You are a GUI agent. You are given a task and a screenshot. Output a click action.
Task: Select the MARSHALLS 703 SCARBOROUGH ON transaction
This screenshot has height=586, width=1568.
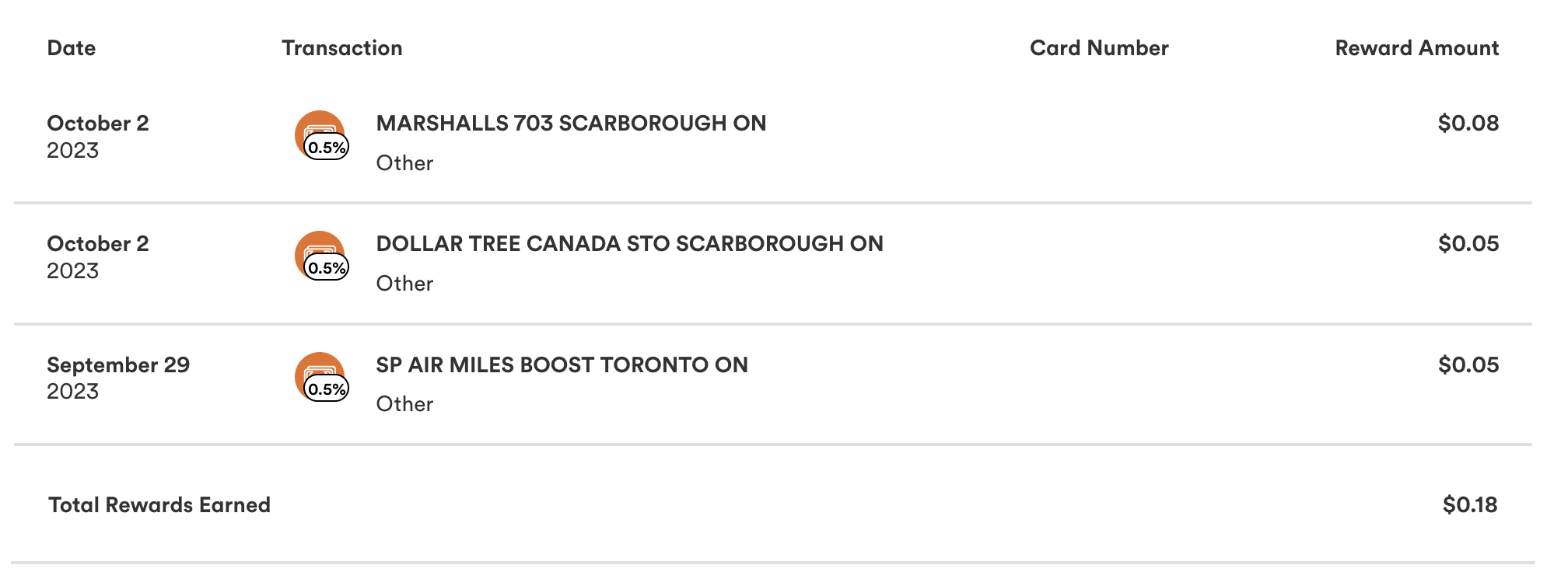click(571, 124)
